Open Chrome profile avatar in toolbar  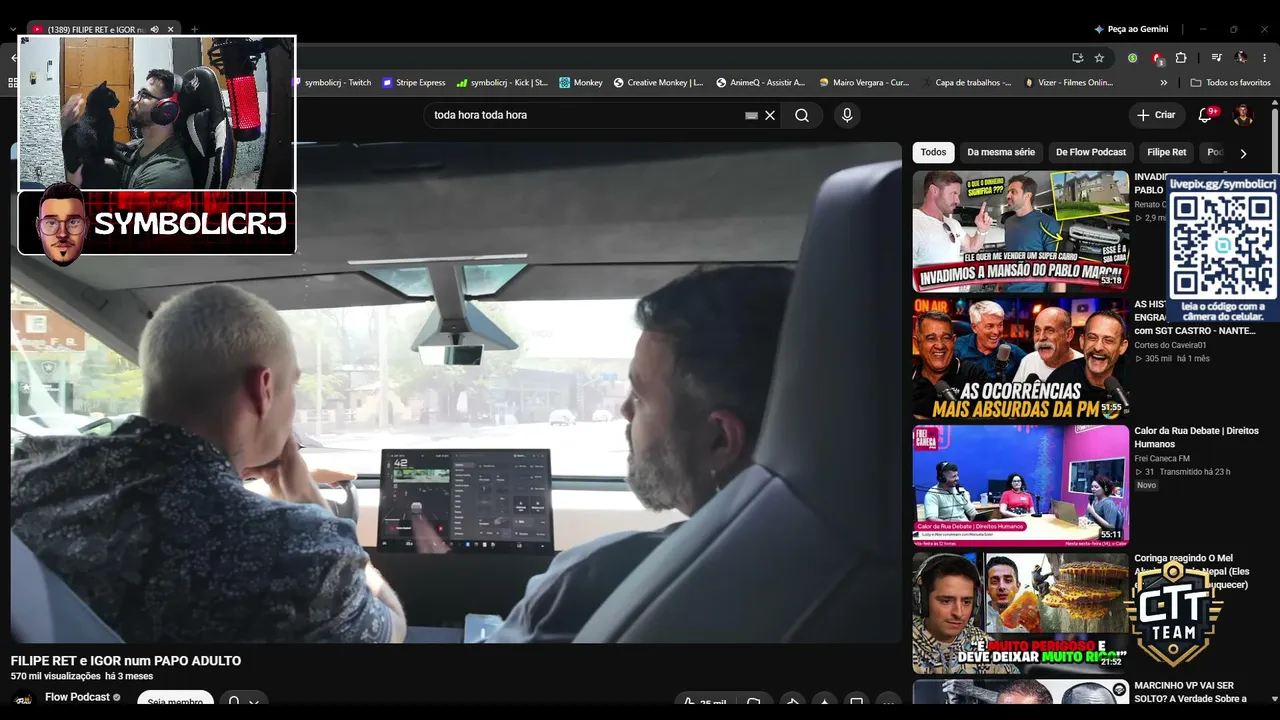coord(1241,58)
